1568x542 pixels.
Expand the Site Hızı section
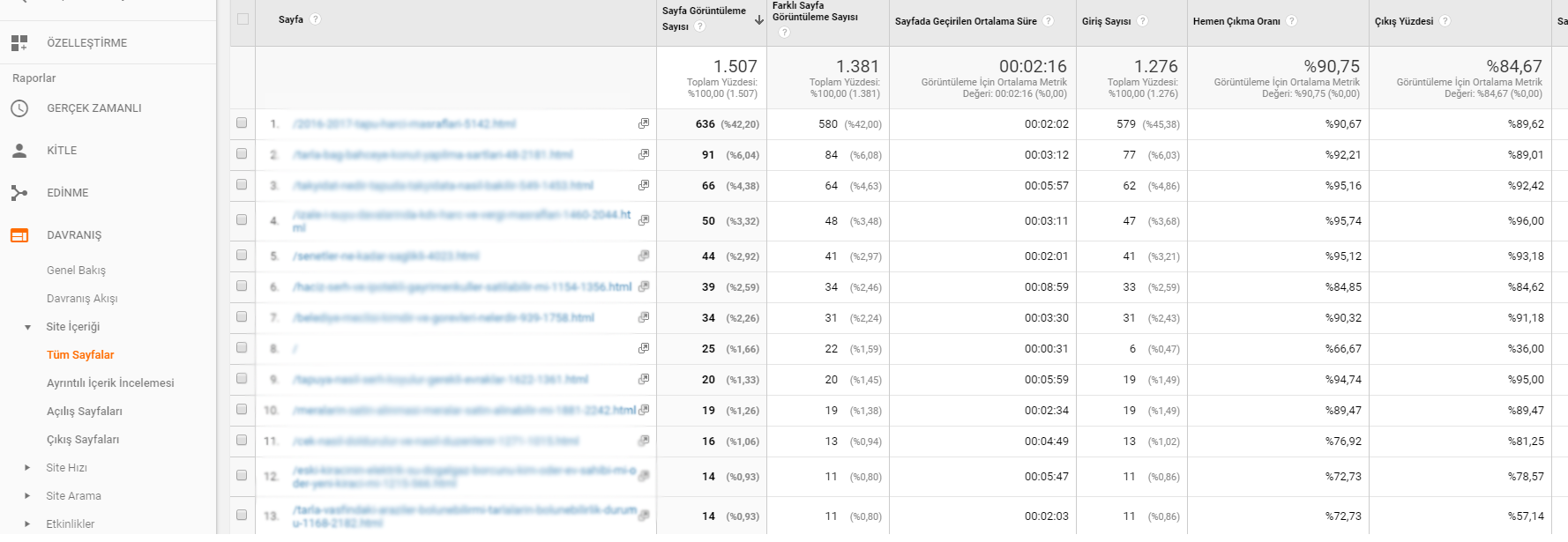pyautogui.click(x=27, y=468)
